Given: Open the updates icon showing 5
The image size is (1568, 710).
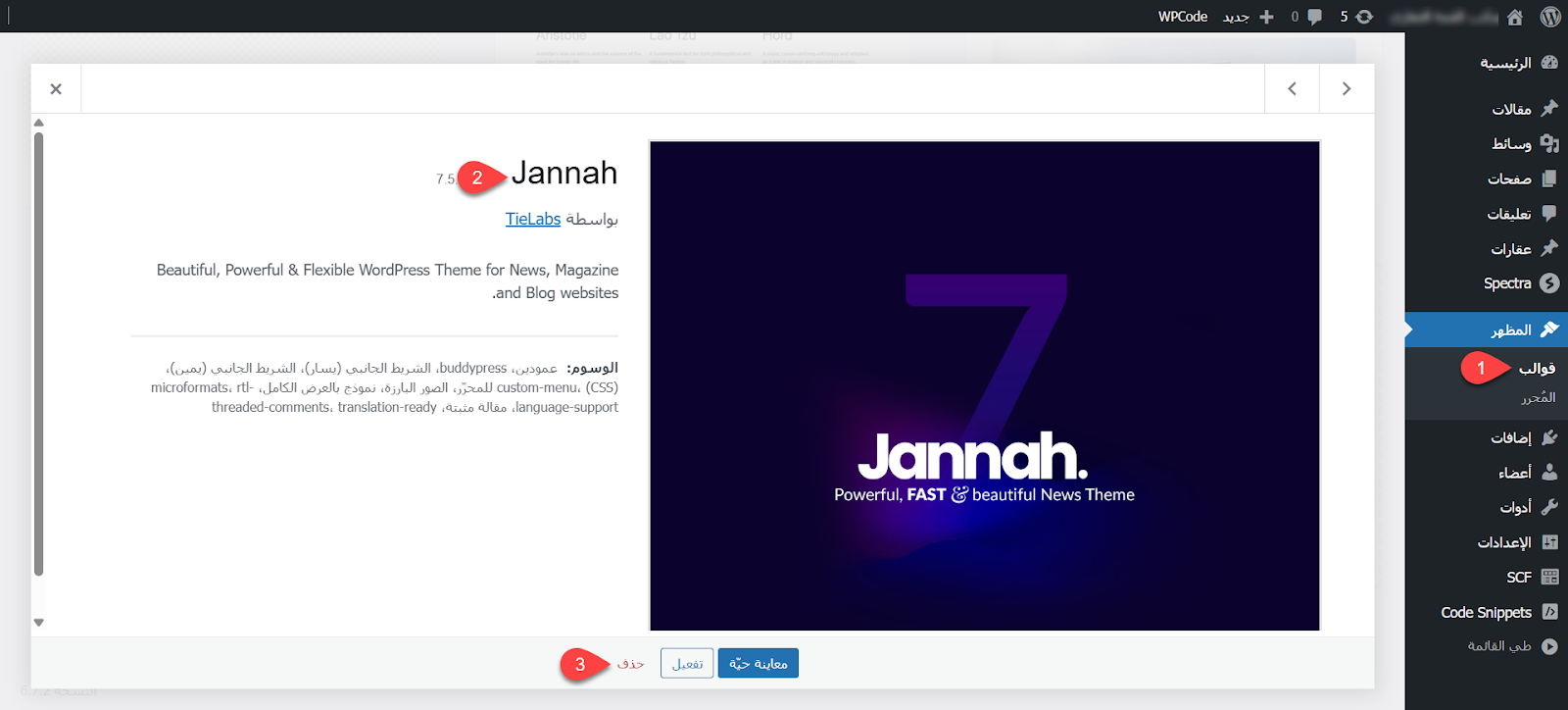Looking at the screenshot, I should [x=1364, y=17].
